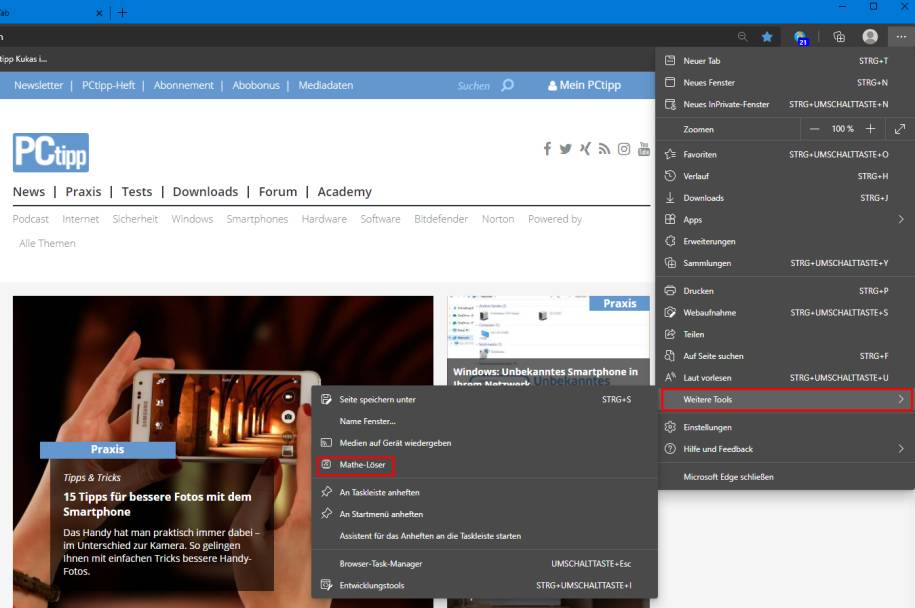The width and height of the screenshot is (915, 608).
Task: Choose Laut vorlesen menu entry
Action: tap(785, 378)
